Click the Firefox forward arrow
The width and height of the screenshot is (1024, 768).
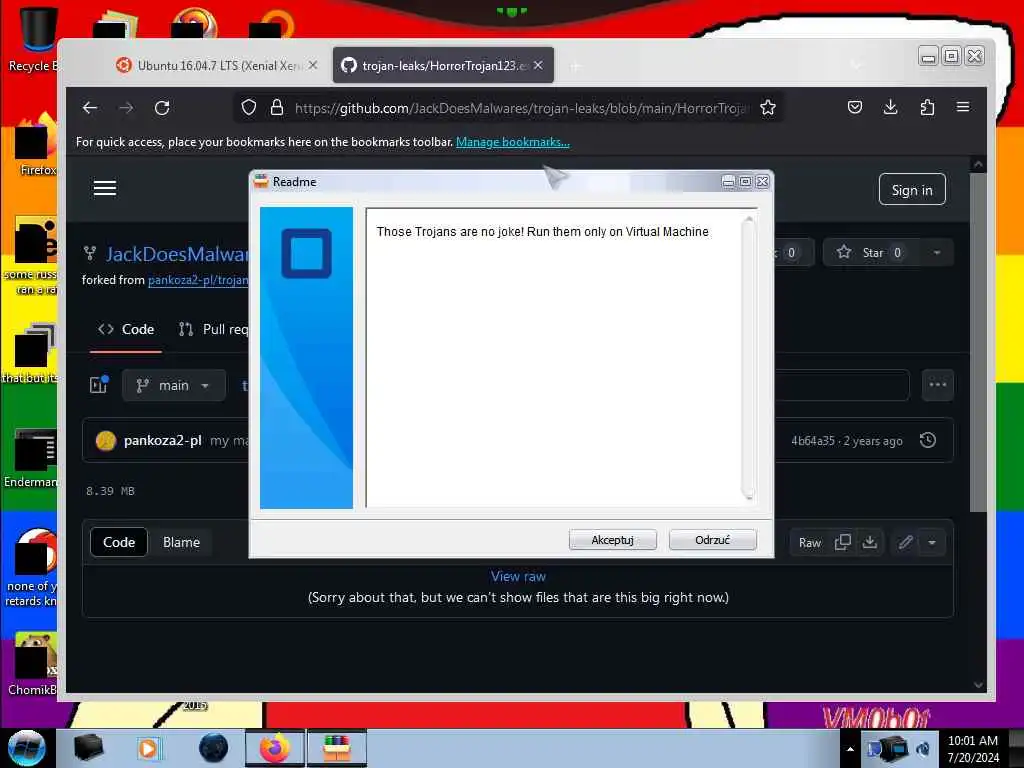click(x=126, y=108)
